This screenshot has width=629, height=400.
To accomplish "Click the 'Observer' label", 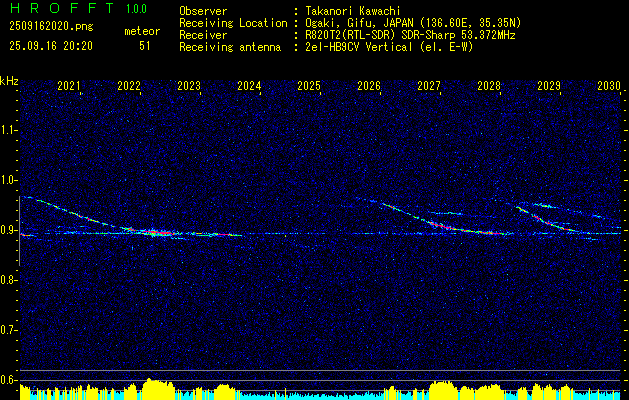I will pyautogui.click(x=203, y=11).
